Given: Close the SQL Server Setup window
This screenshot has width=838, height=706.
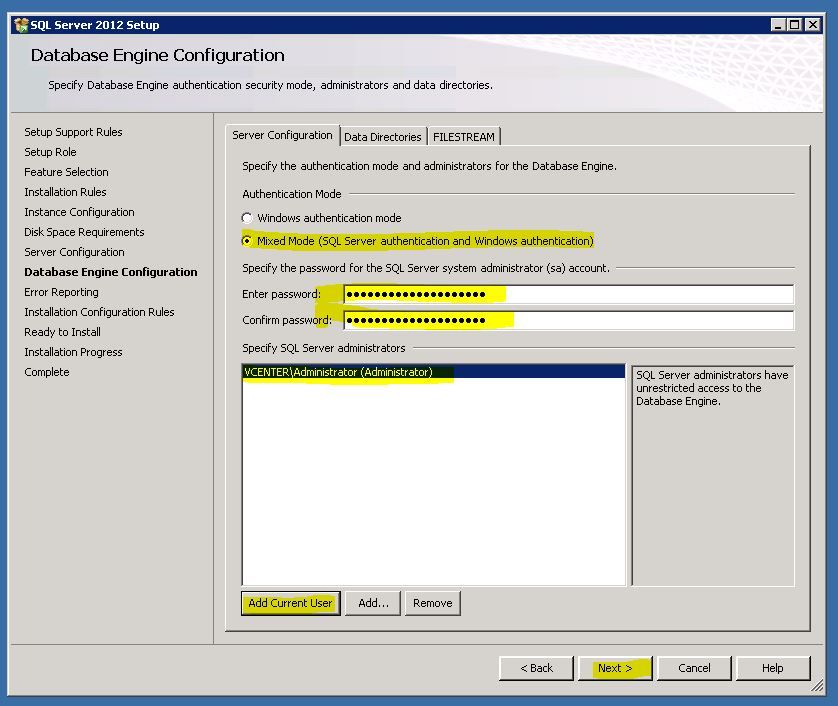Looking at the screenshot, I should (813, 25).
